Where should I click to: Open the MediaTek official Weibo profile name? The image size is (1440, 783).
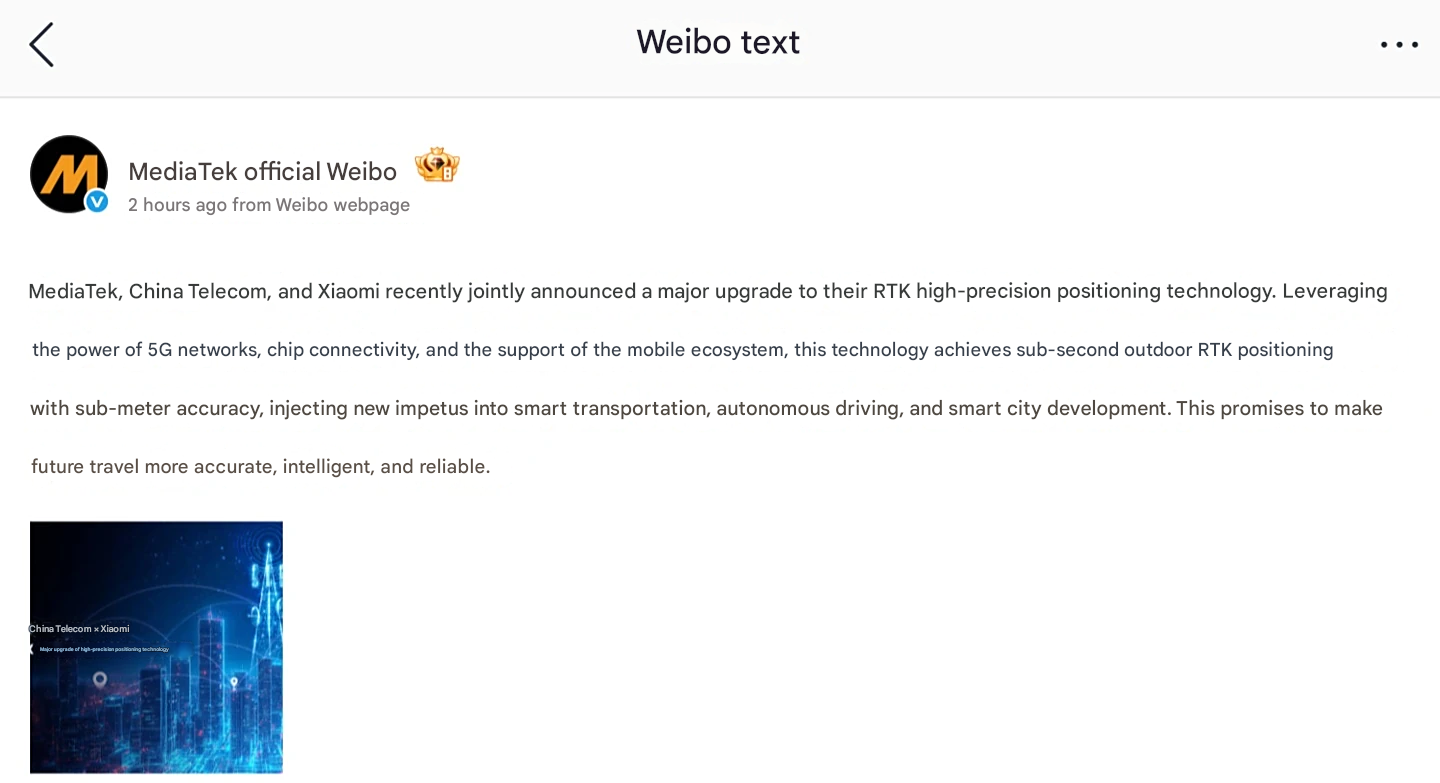pyautogui.click(x=262, y=172)
